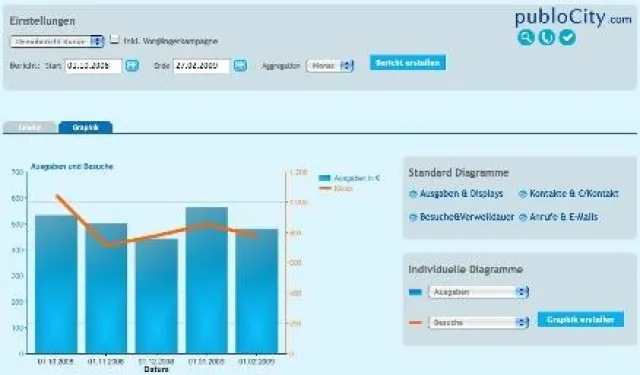
Task: Click the chart bar for 01.01.2009
Action: pos(207,280)
